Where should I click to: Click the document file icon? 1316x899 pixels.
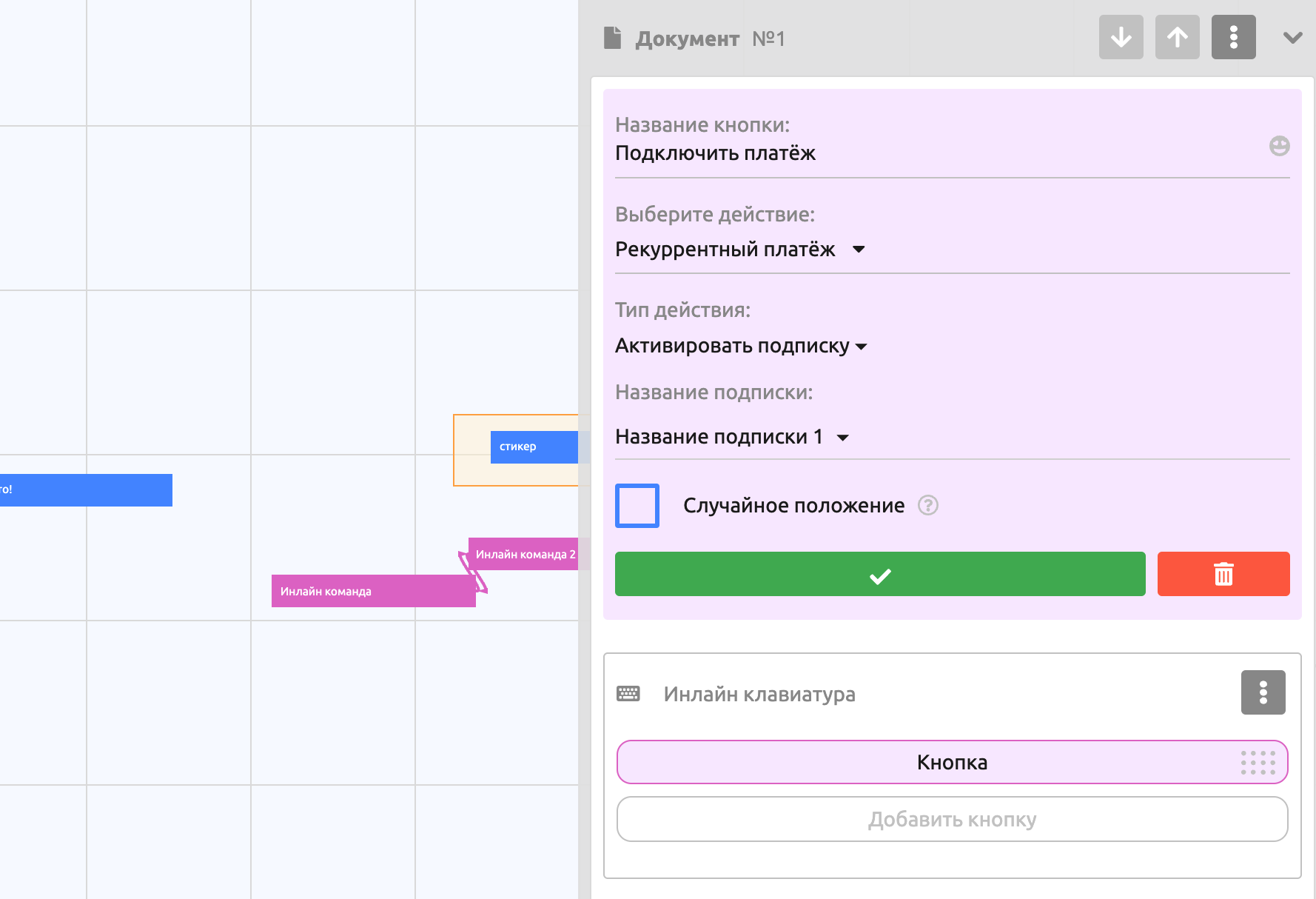[x=612, y=38]
